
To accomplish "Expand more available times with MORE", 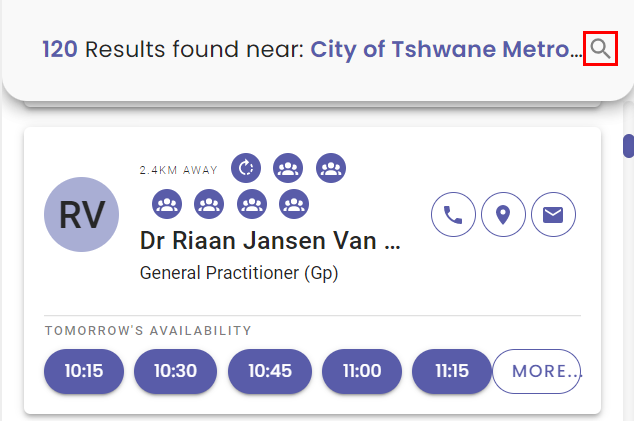I will coord(537,371).
